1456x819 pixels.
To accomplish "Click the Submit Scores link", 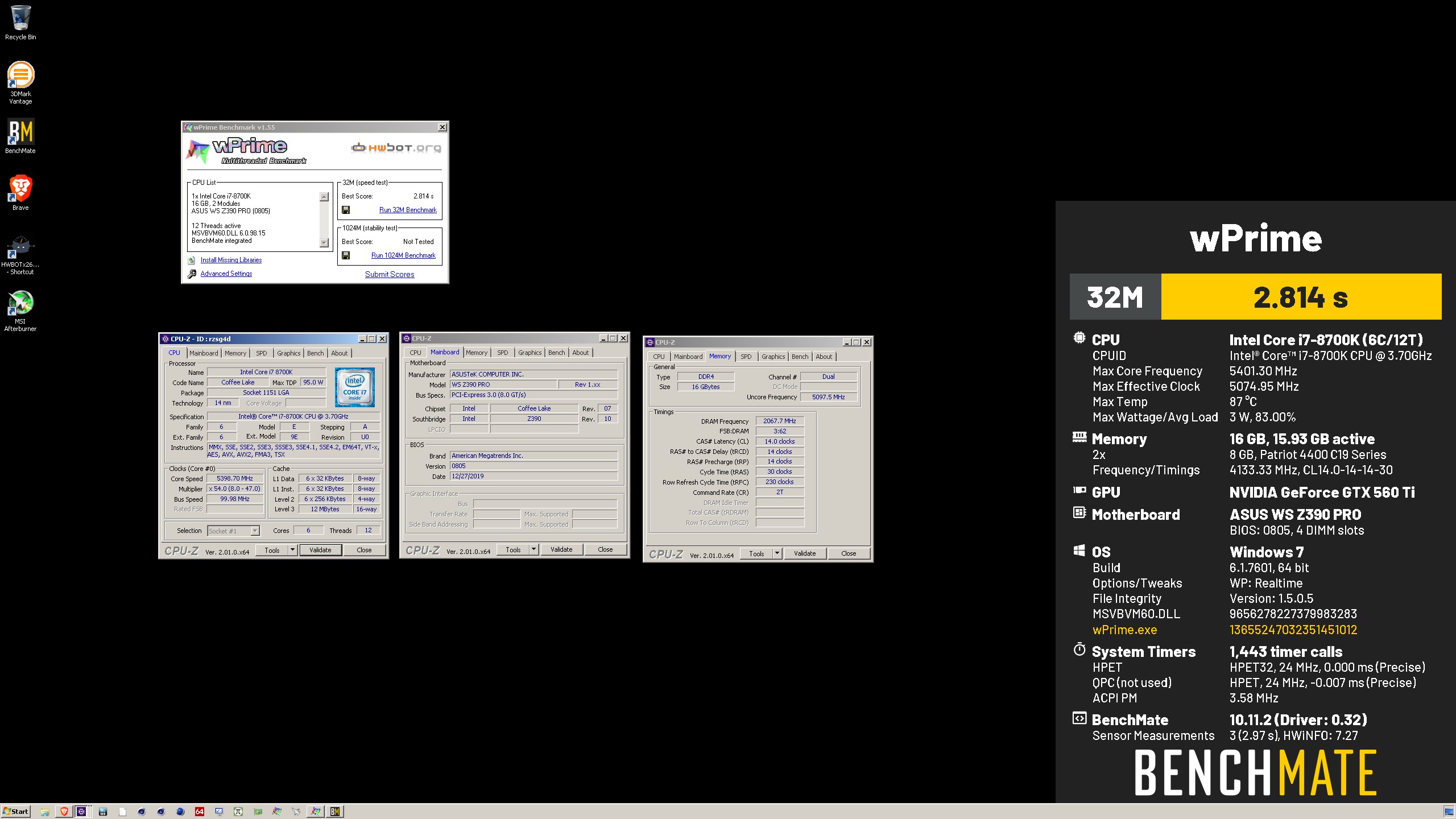I will click(x=390, y=274).
